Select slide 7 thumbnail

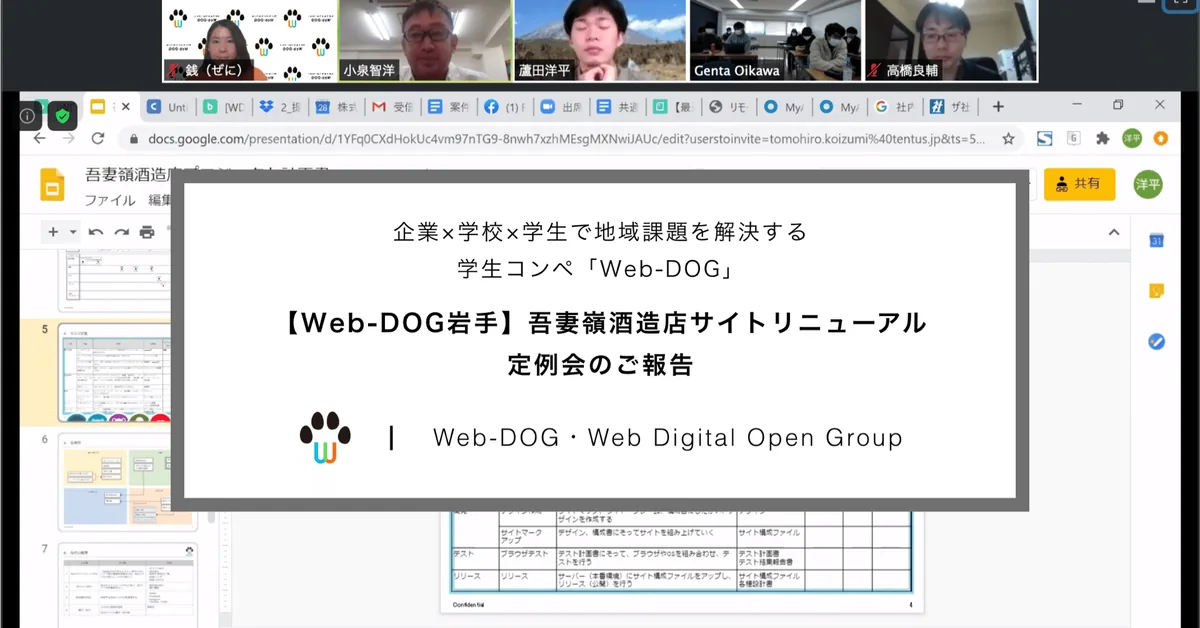pos(130,586)
